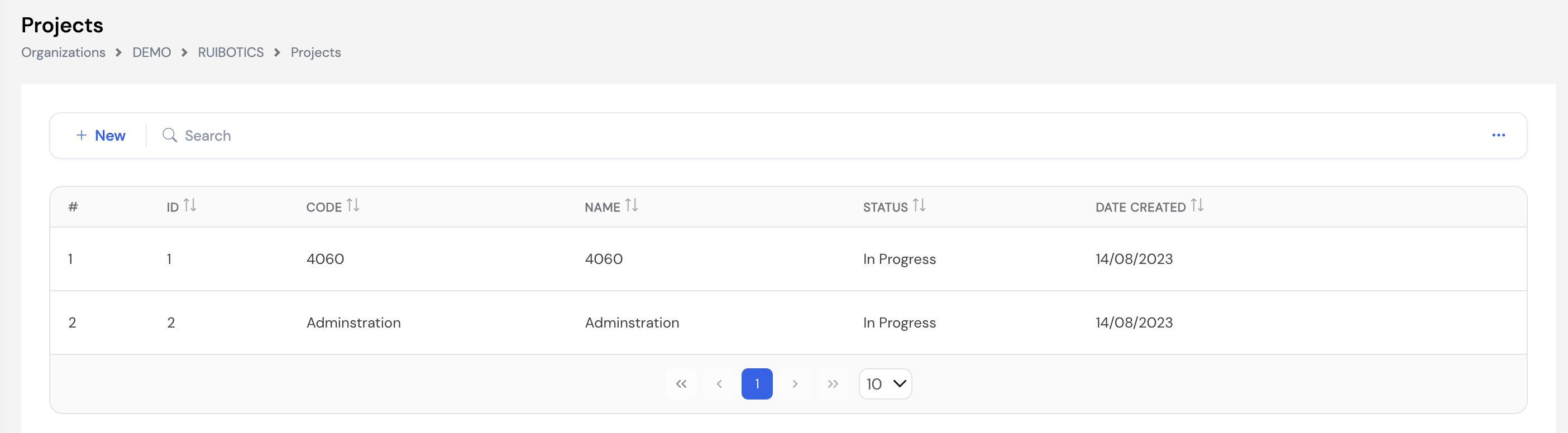Click In Progress status of Adminstration row
This screenshot has height=433, width=1568.
point(899,323)
